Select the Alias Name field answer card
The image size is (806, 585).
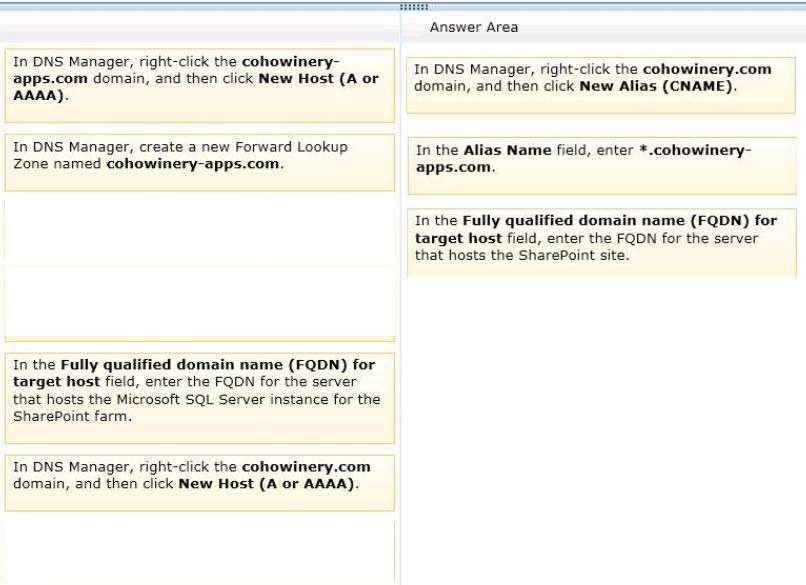[x=602, y=166]
